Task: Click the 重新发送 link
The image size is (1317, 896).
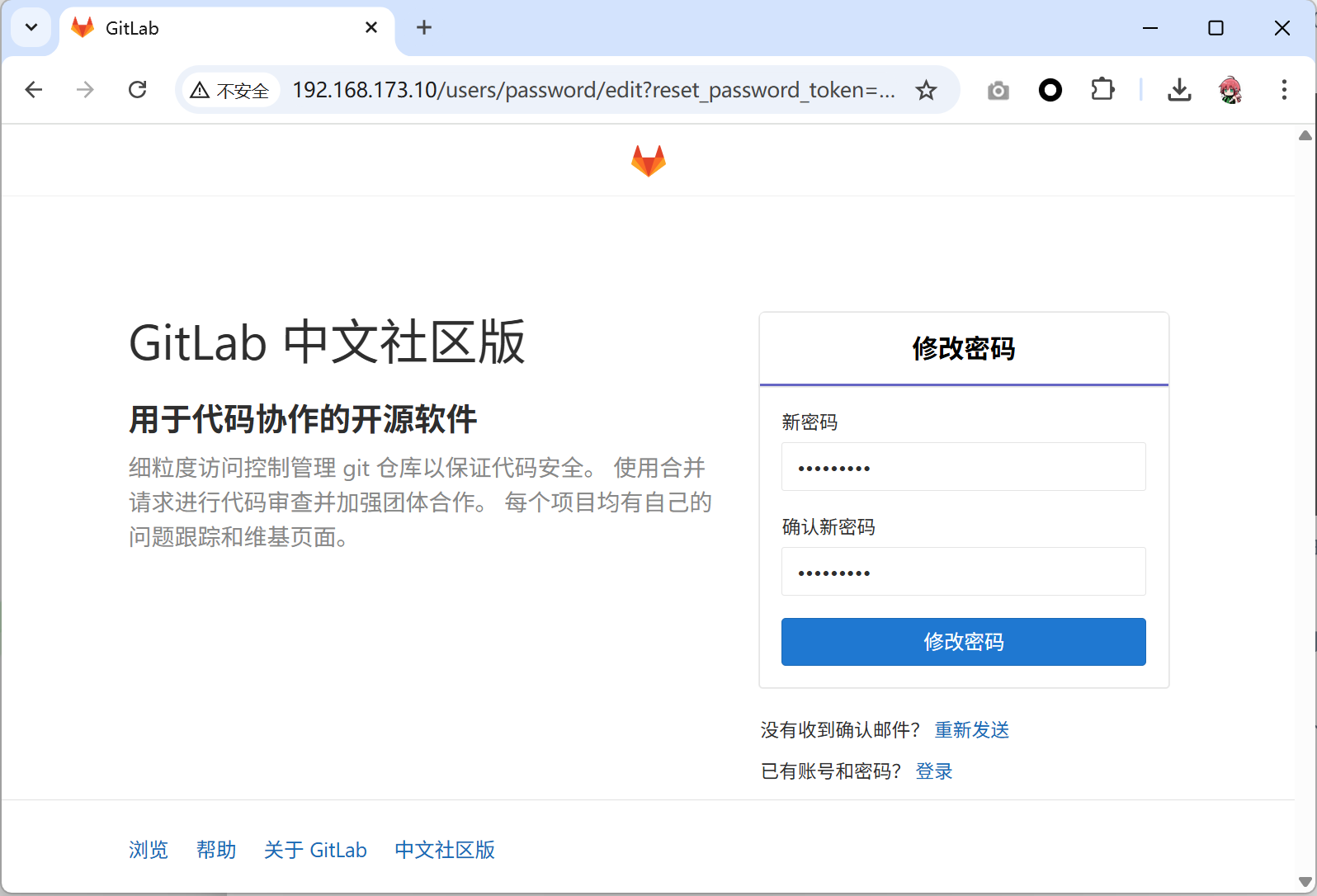Action: [x=971, y=730]
